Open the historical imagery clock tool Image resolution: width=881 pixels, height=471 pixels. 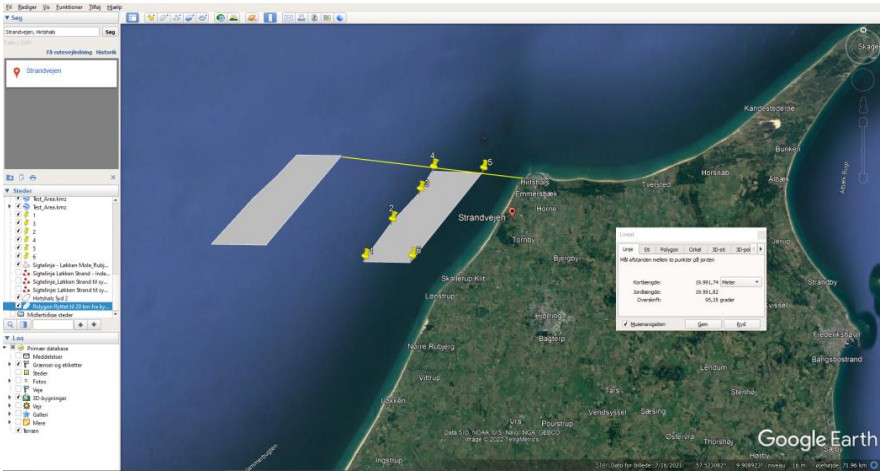point(220,18)
